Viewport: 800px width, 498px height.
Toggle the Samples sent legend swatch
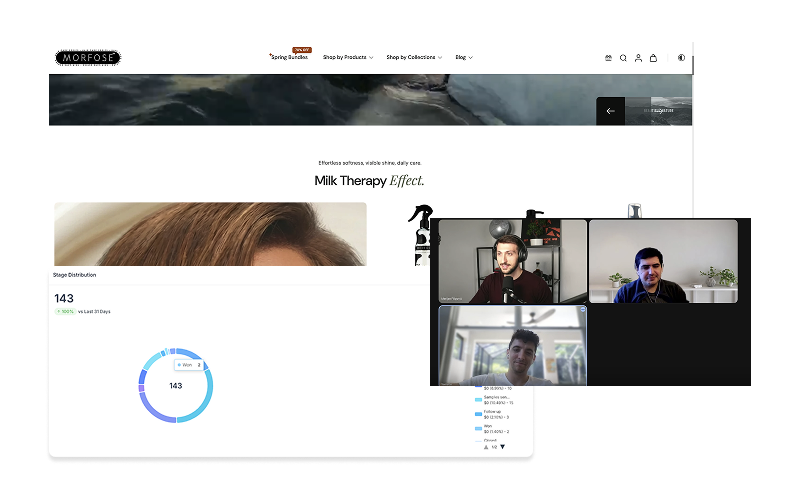click(x=478, y=400)
